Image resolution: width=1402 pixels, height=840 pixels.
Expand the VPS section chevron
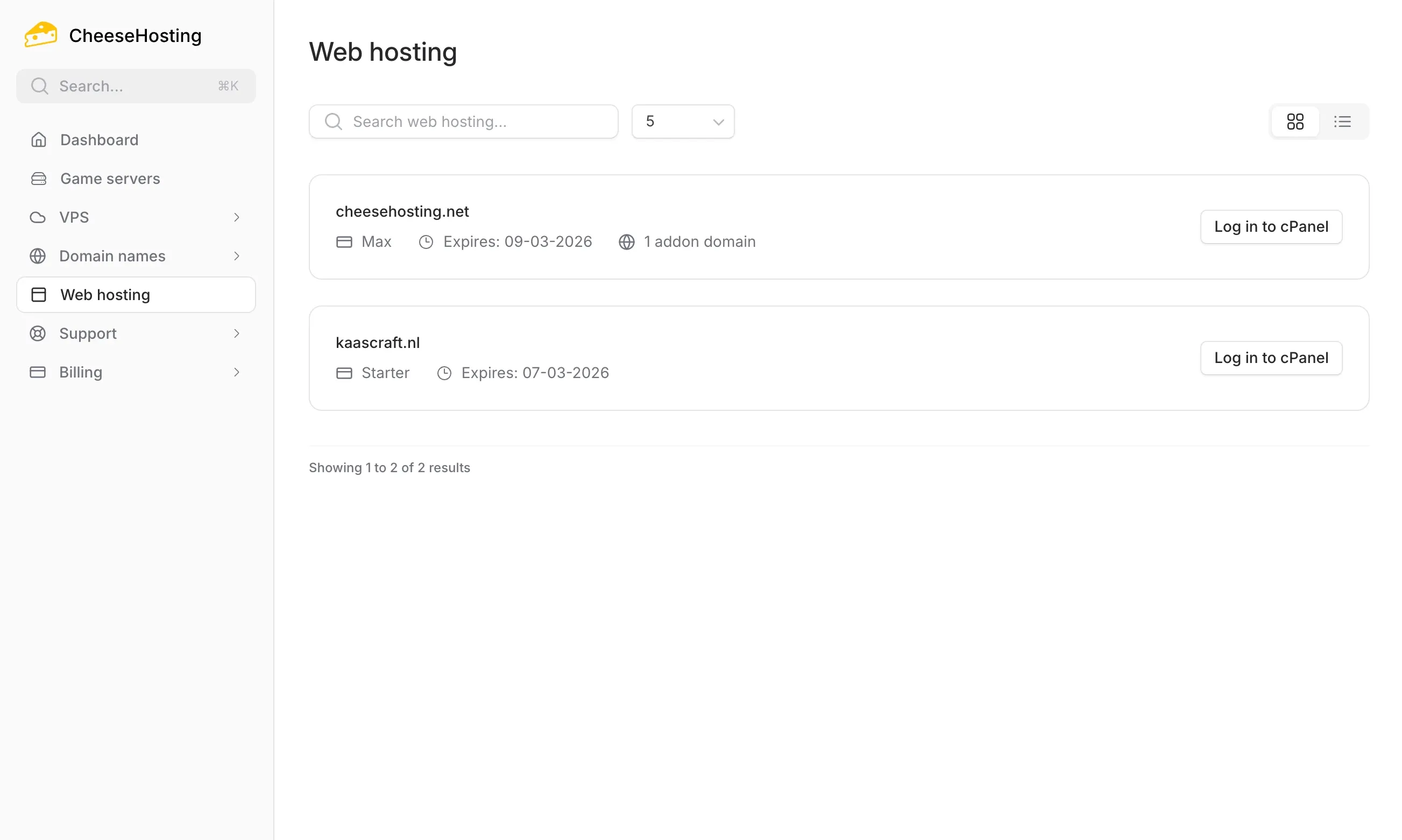[237, 217]
